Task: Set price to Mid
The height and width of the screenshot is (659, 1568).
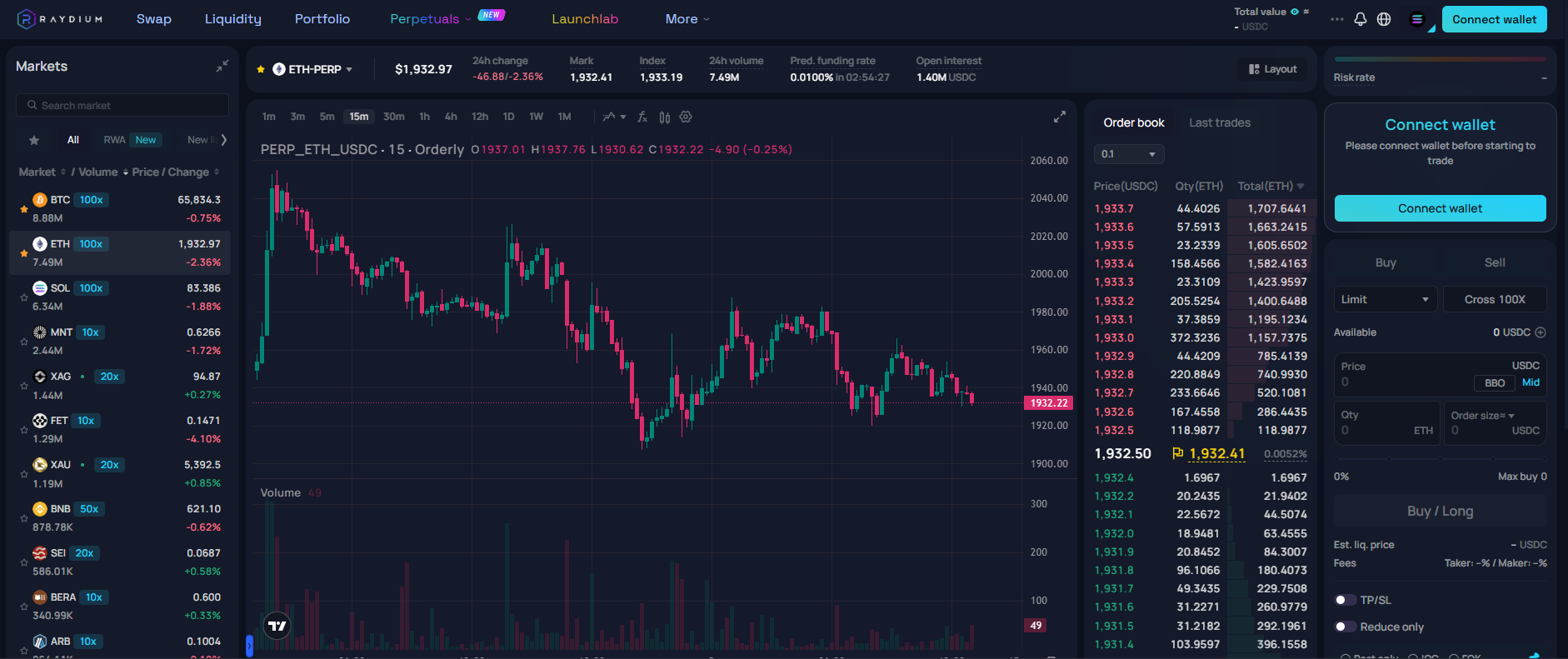Action: click(x=1531, y=382)
